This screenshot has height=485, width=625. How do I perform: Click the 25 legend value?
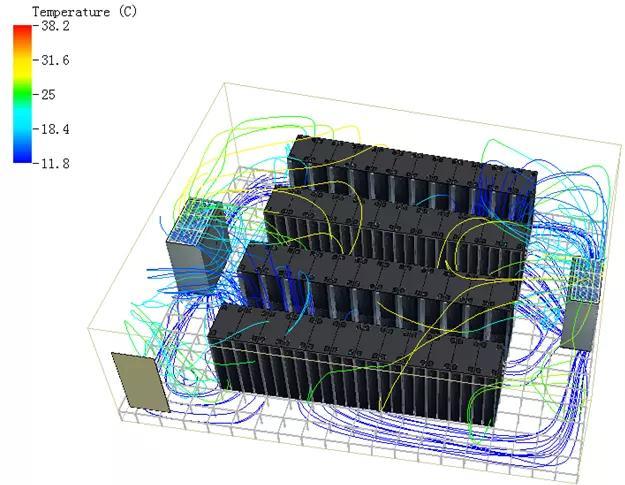click(x=48, y=95)
